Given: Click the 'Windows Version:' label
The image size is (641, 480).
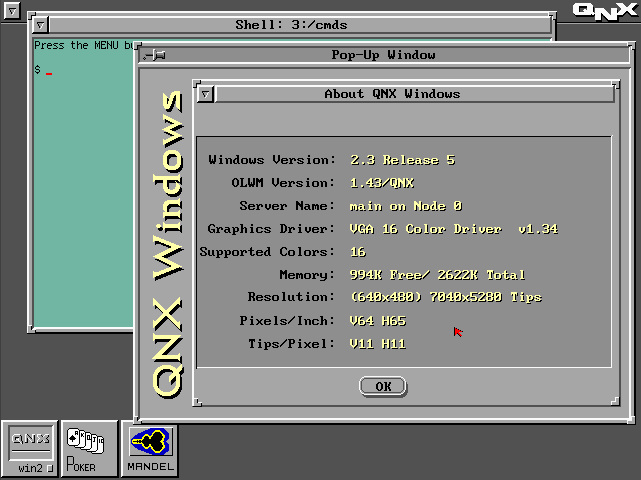Looking at the screenshot, I should [x=272, y=159].
